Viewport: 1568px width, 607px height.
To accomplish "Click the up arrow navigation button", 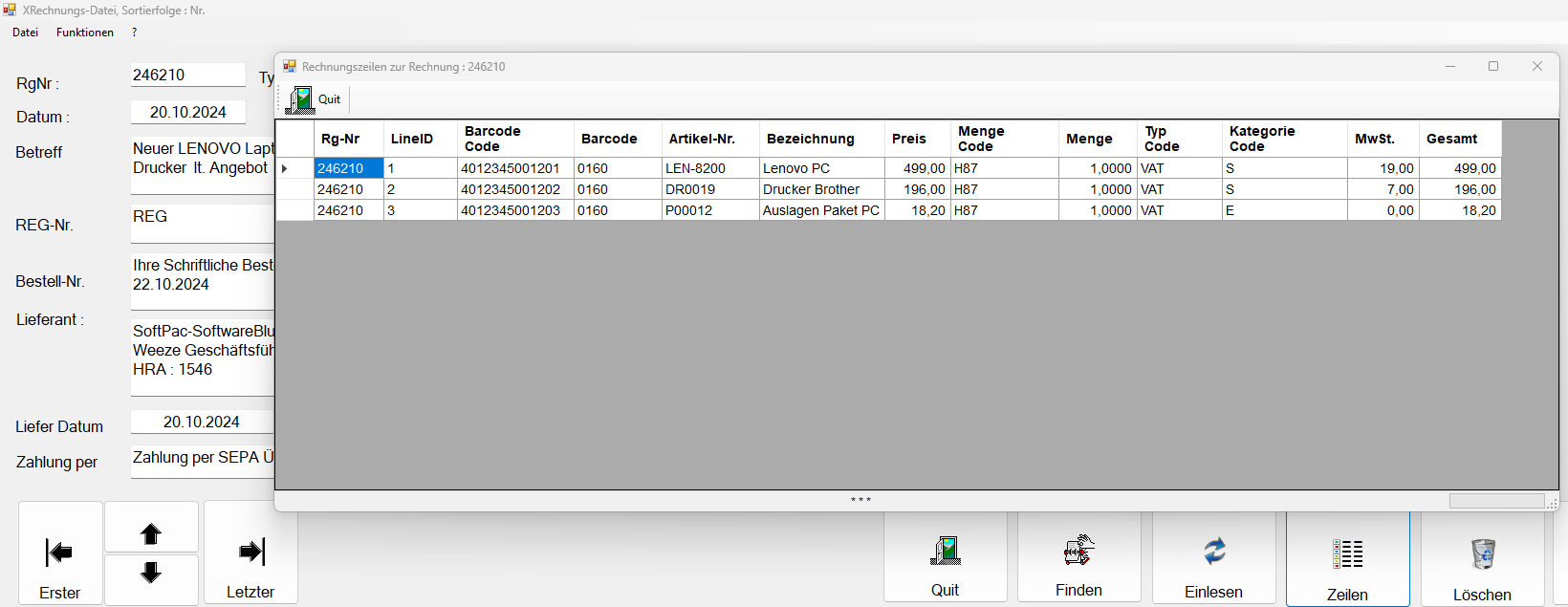I will pos(151,527).
